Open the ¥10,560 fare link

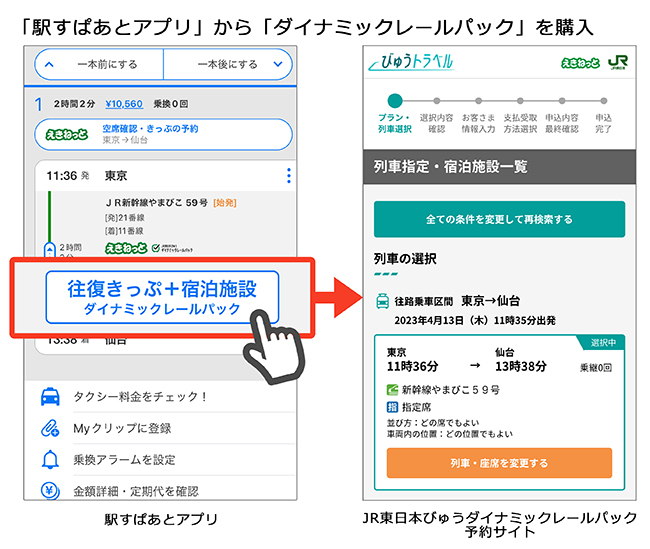124,104
